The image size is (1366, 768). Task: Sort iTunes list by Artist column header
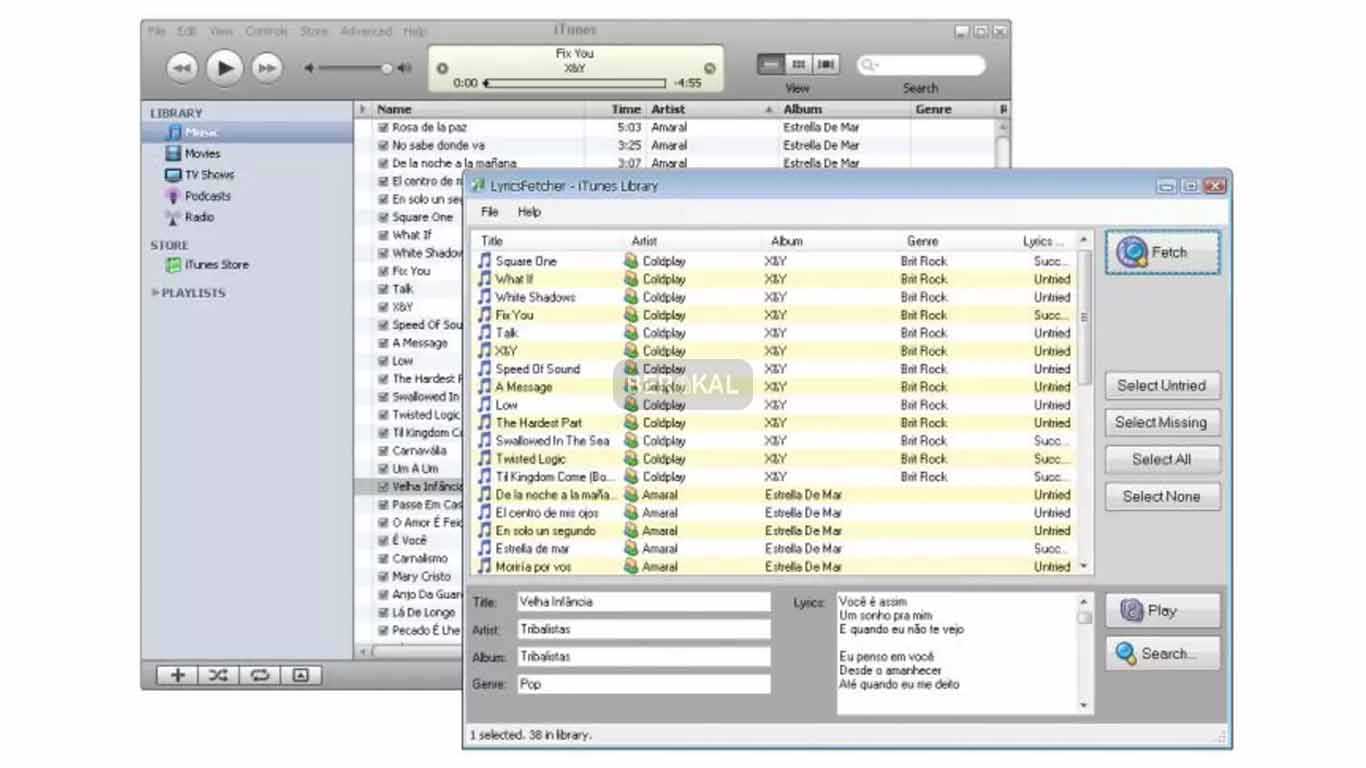click(x=711, y=110)
